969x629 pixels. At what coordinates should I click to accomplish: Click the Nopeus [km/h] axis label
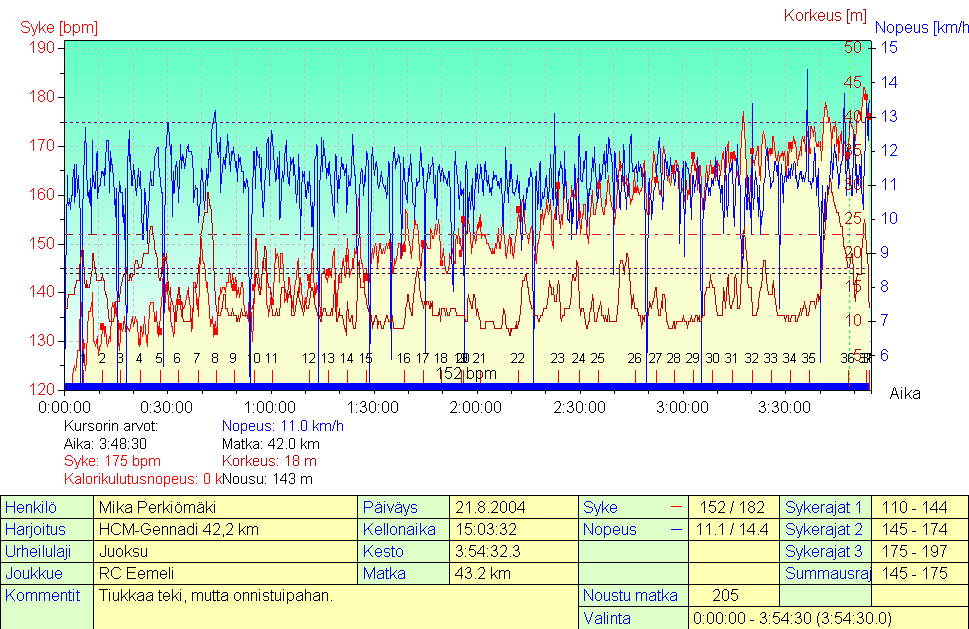pos(921,27)
